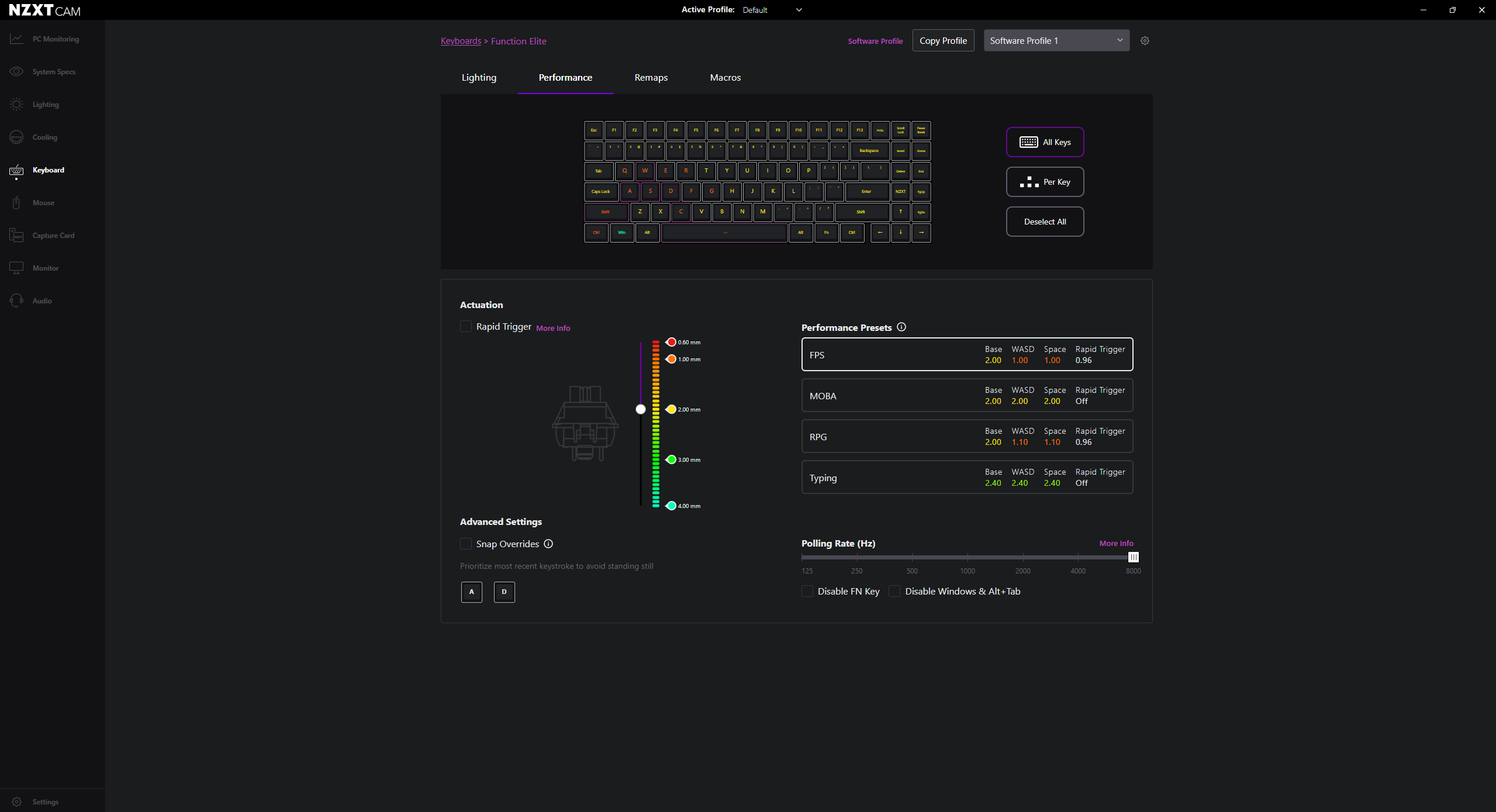The image size is (1496, 812).
Task: Click the 0.60 mm red actuation marker
Action: 671,342
